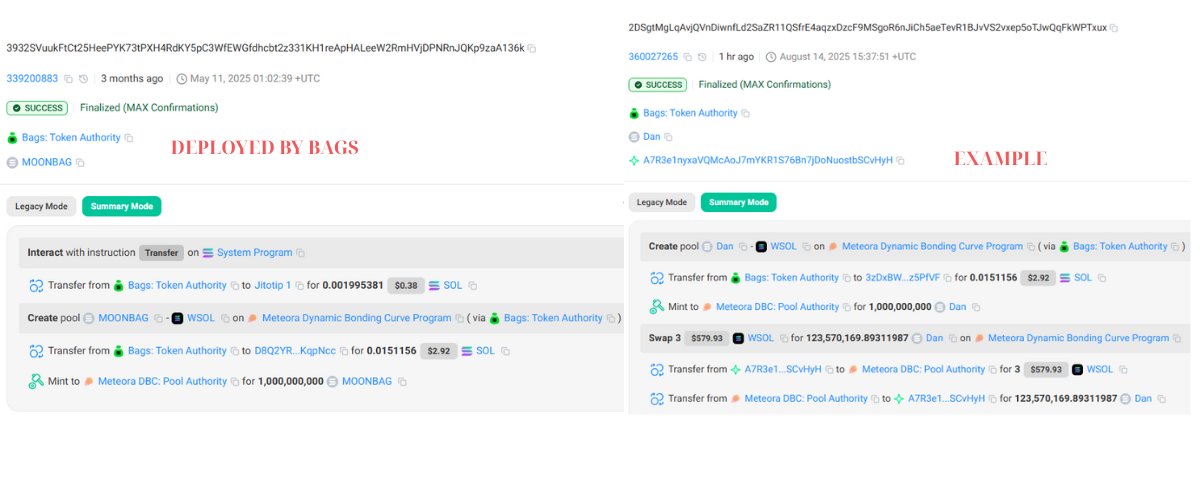
Task: Copy the transaction signature ending in 9zaA136k
Action: (x=532, y=48)
